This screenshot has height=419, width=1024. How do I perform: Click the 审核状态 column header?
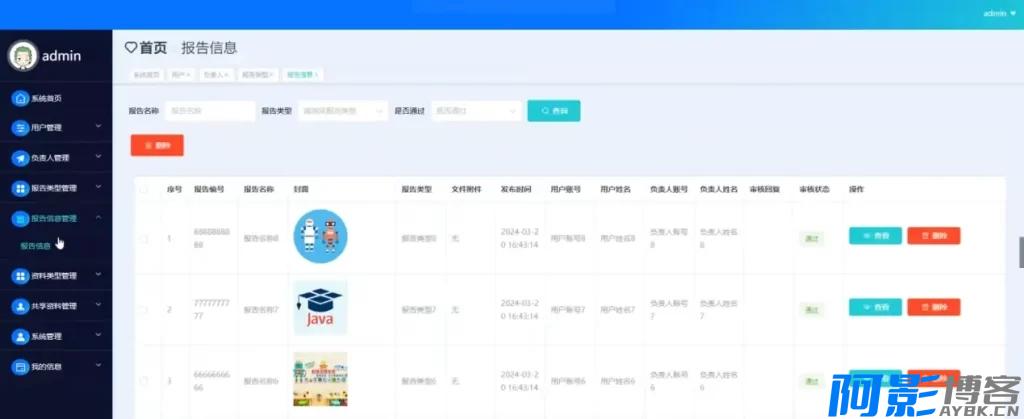click(x=814, y=190)
